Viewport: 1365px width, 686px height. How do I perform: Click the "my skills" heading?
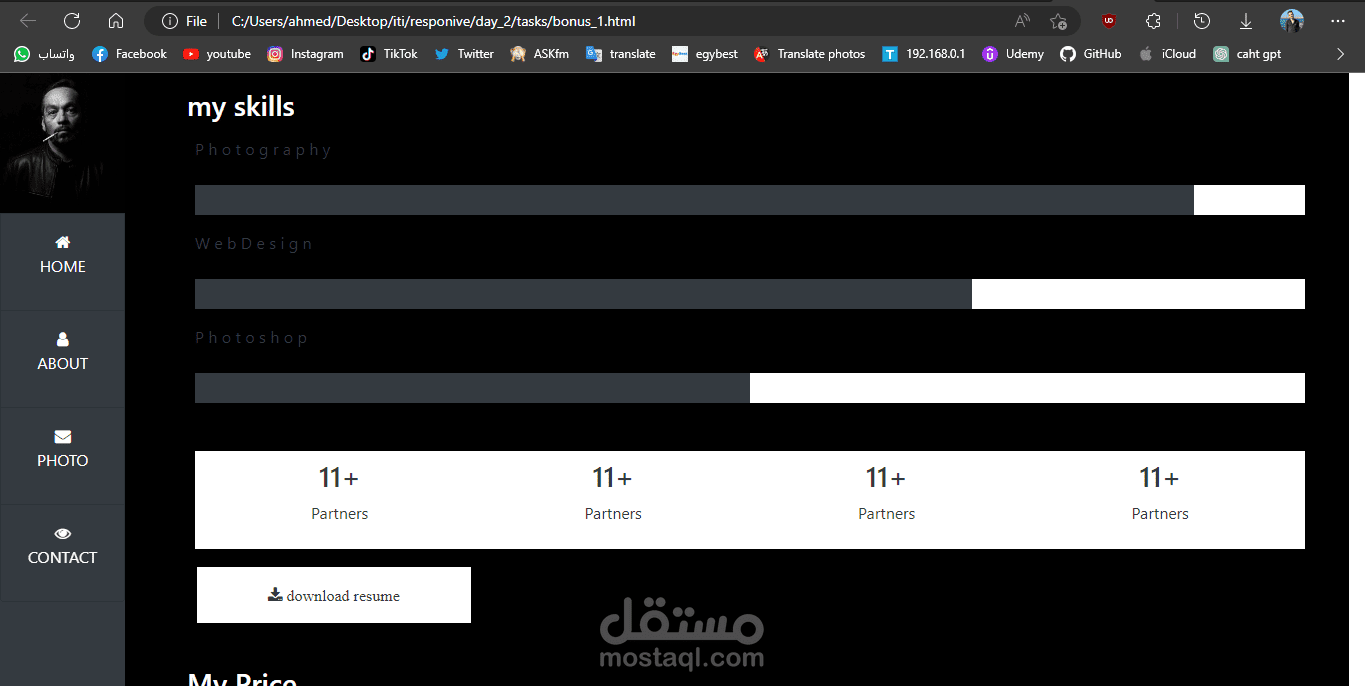(x=241, y=107)
